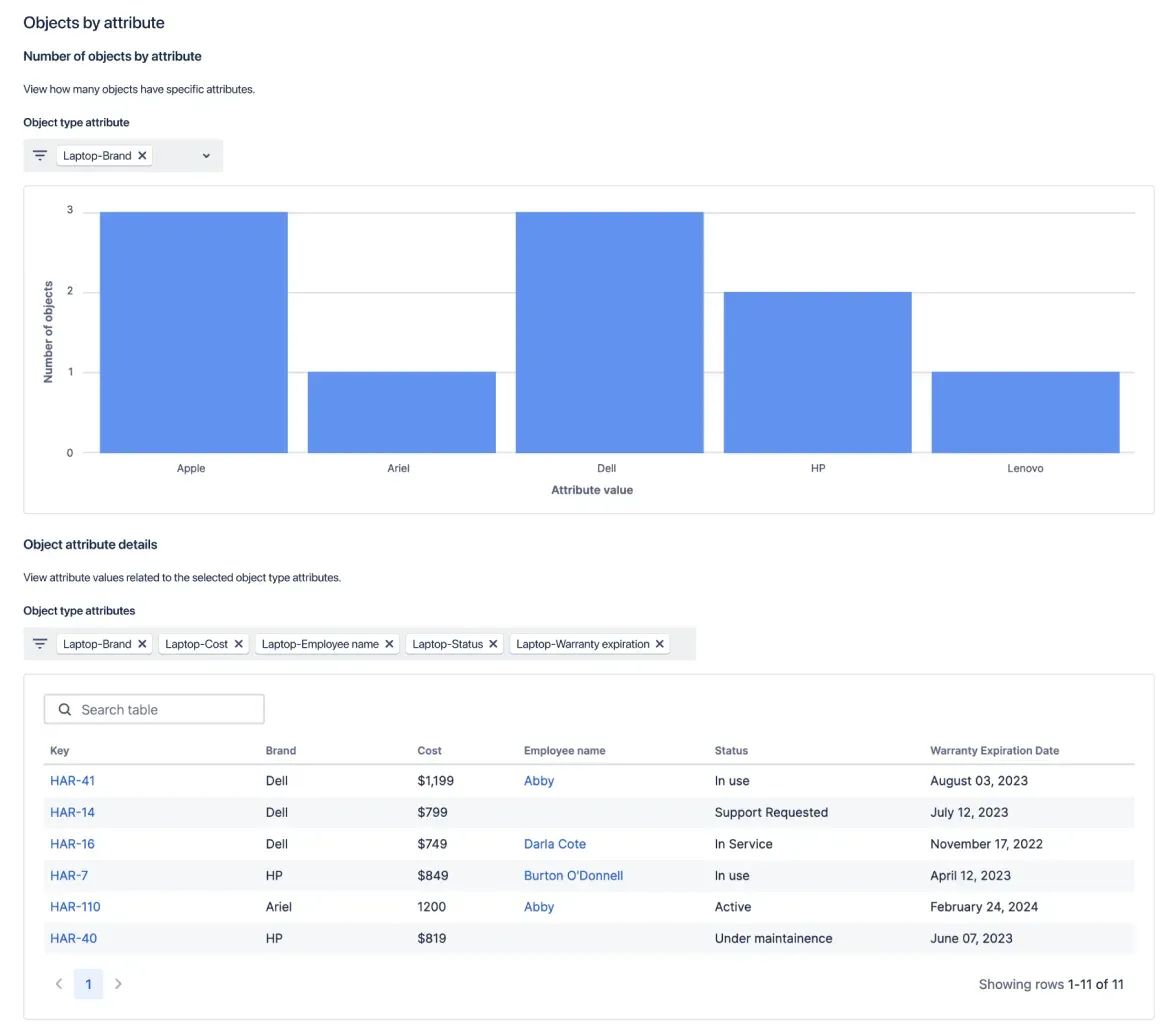Open employee profile for Darla Cote
1173x1034 pixels.
click(555, 843)
